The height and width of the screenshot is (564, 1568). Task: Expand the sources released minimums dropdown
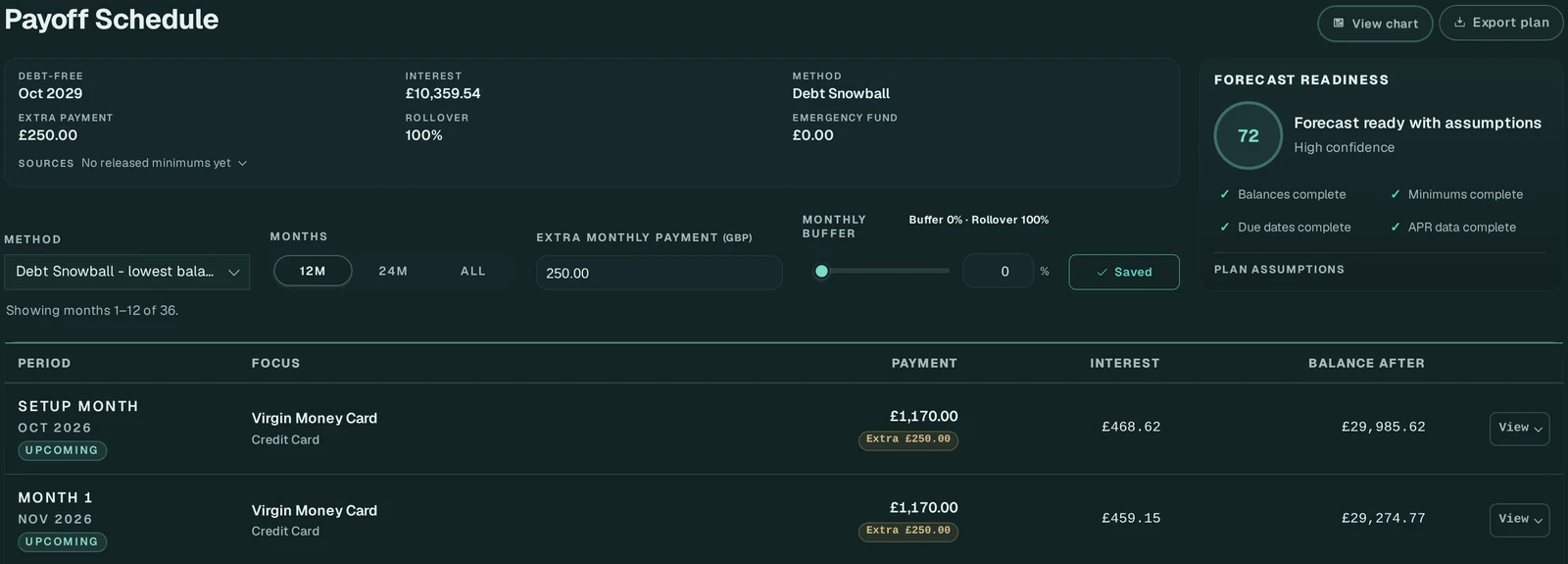[164, 163]
